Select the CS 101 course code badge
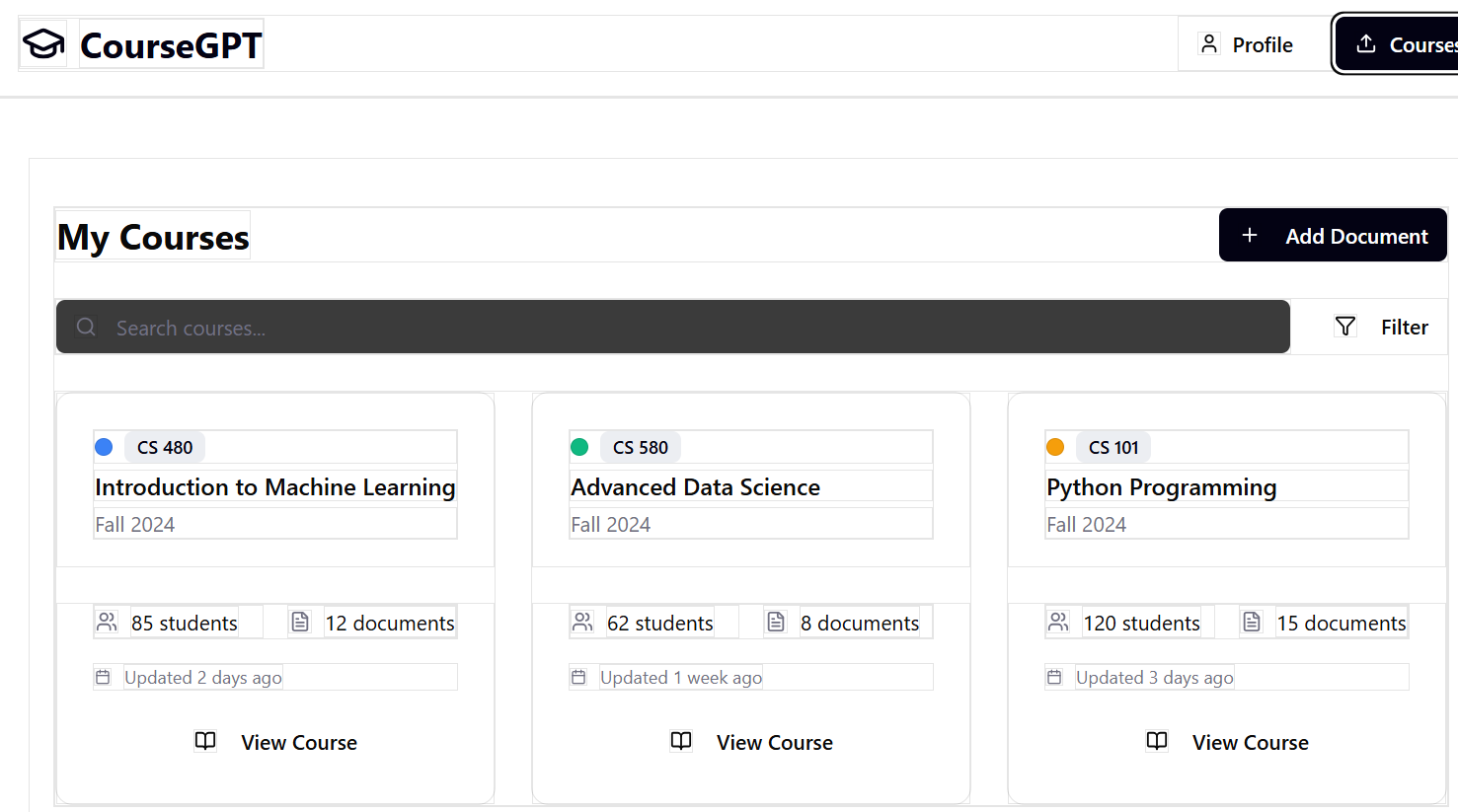This screenshot has width=1458, height=812. click(1113, 446)
